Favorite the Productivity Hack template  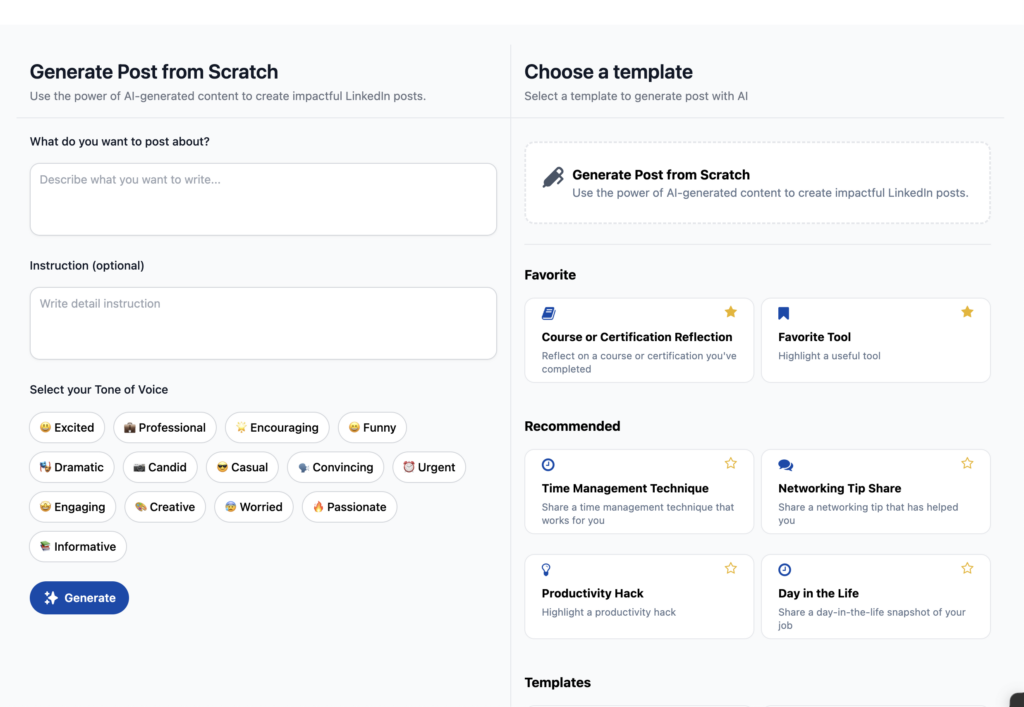730,568
